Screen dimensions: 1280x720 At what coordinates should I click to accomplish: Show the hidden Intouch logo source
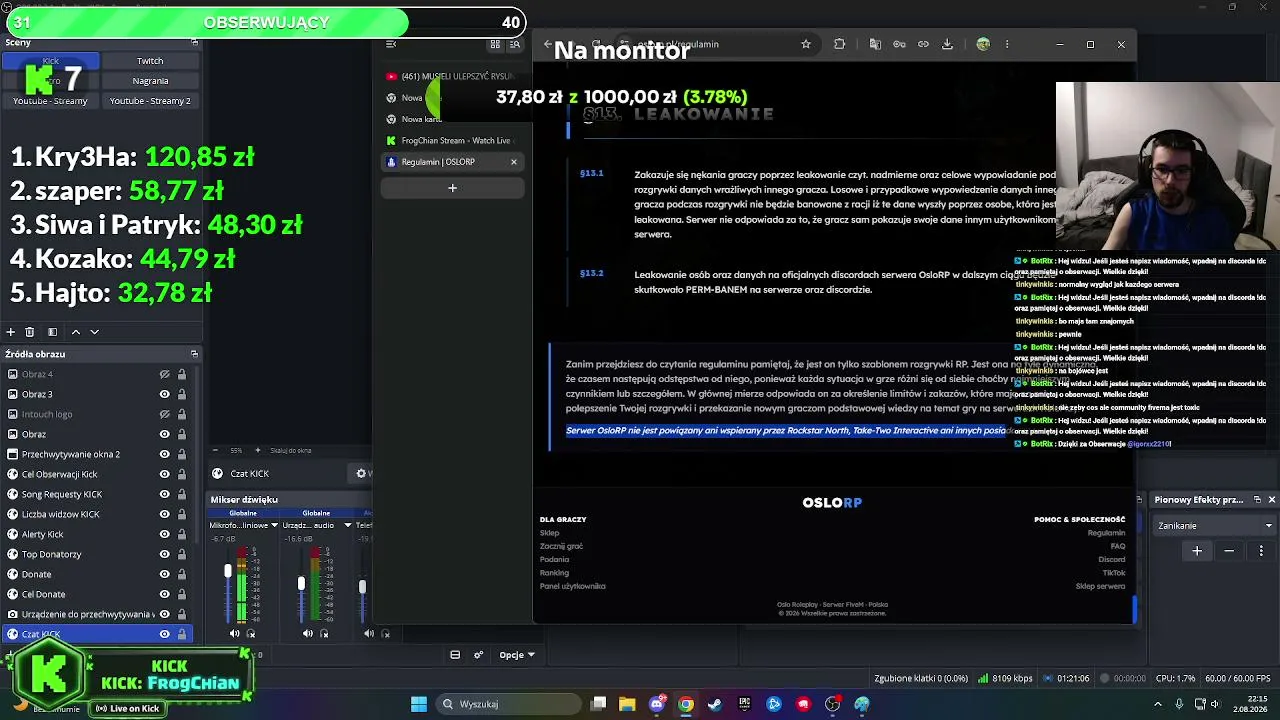[164, 414]
